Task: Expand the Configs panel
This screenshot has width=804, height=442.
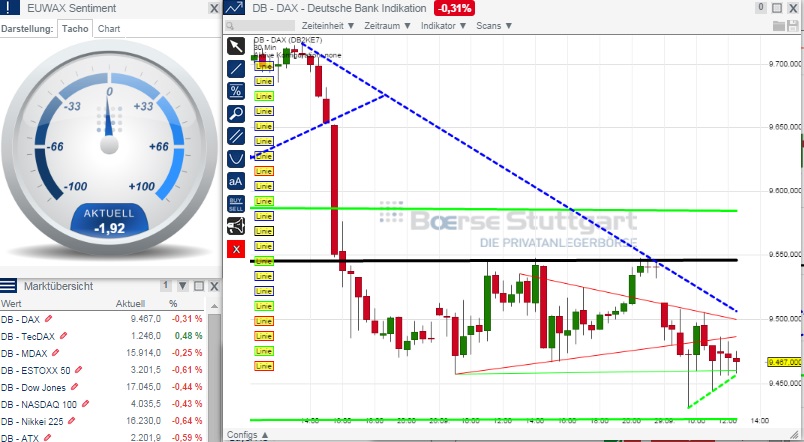Action: coord(248,435)
